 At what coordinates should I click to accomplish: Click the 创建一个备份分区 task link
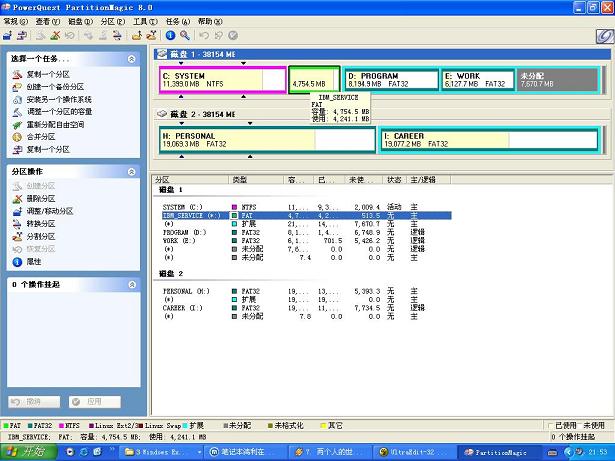[54, 87]
